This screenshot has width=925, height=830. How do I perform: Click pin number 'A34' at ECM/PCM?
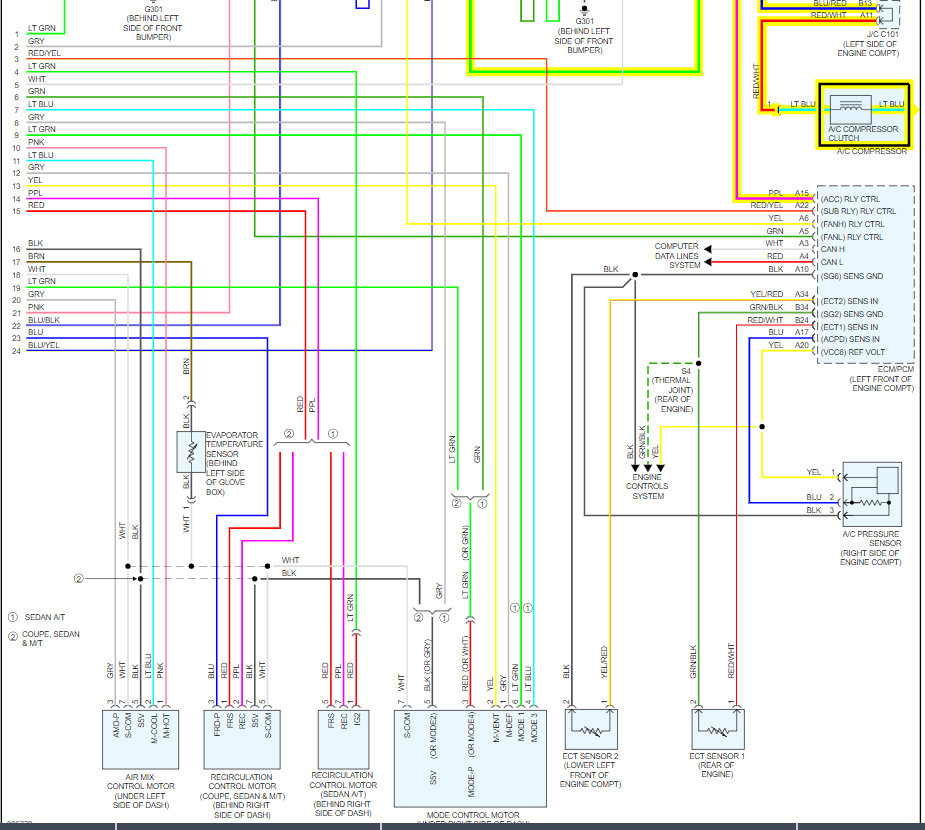pyautogui.click(x=802, y=294)
